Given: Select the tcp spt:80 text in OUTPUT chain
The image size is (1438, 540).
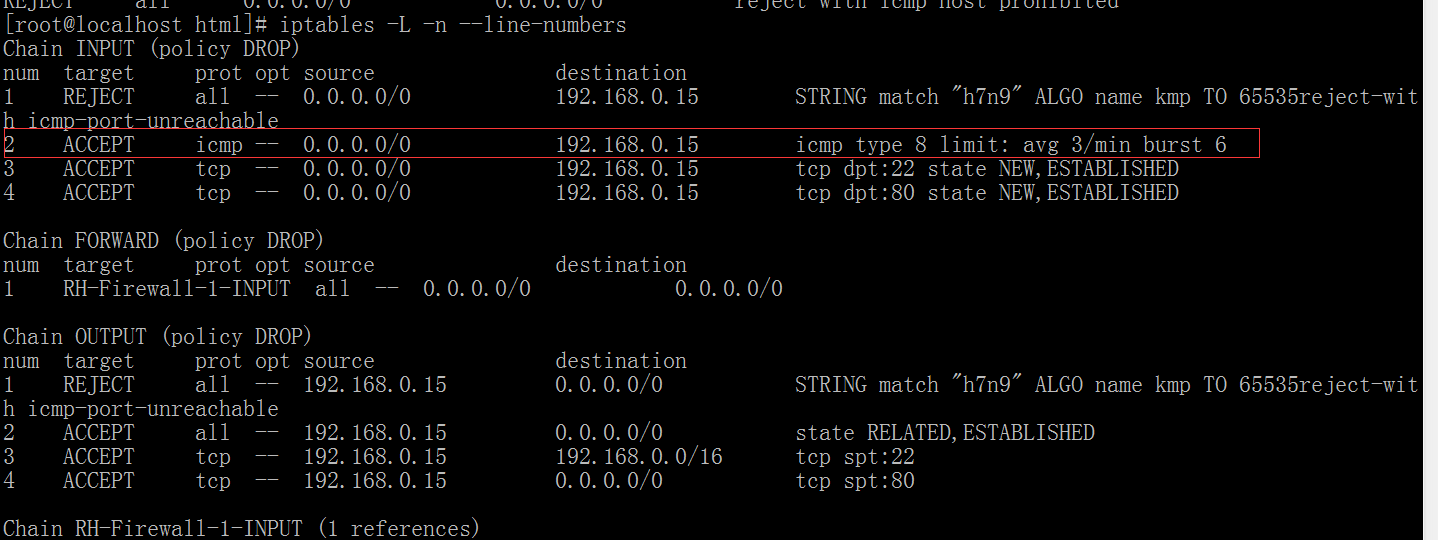Looking at the screenshot, I should [854, 481].
